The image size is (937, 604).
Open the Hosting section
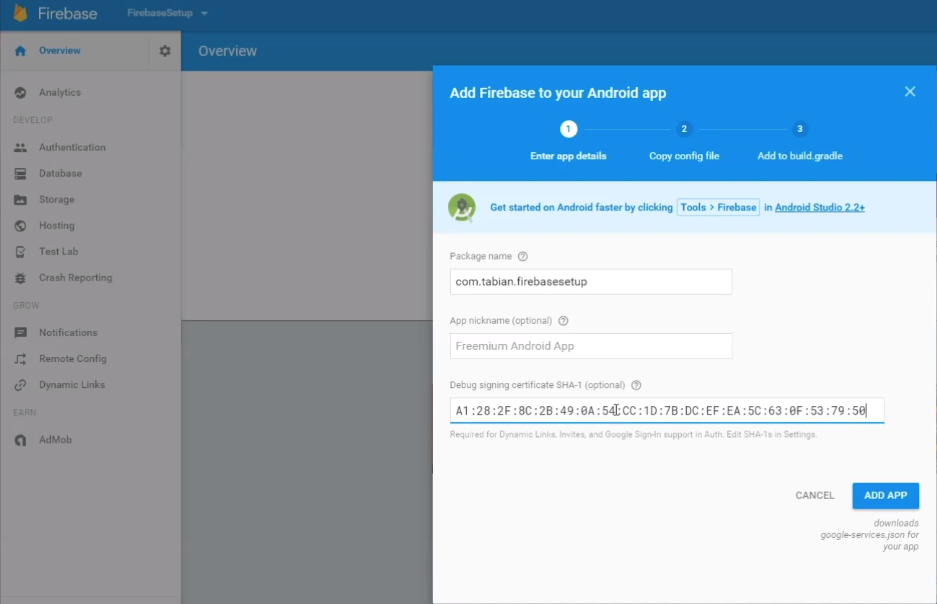coord(57,226)
